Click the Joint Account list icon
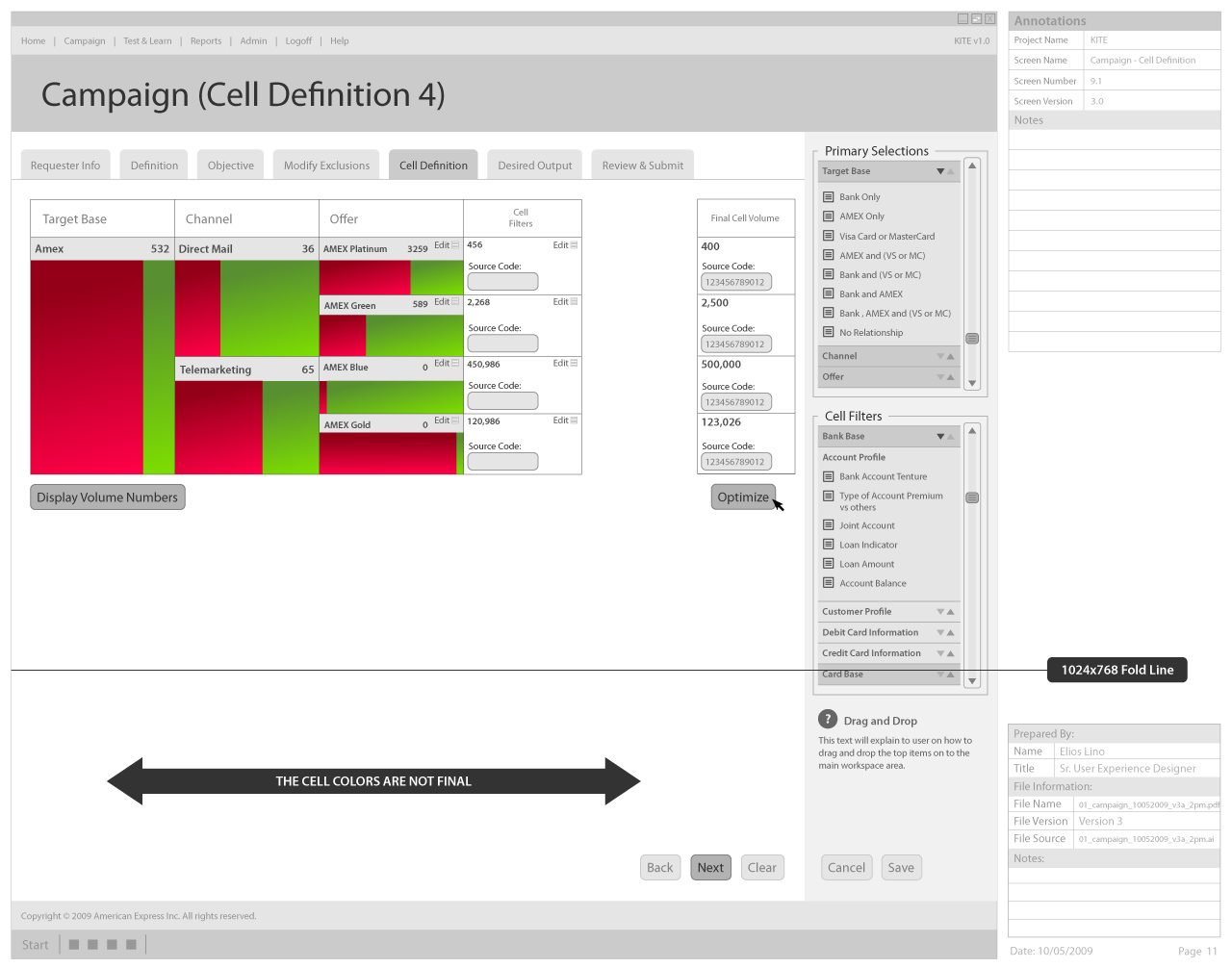1232x968 pixels. click(x=828, y=525)
